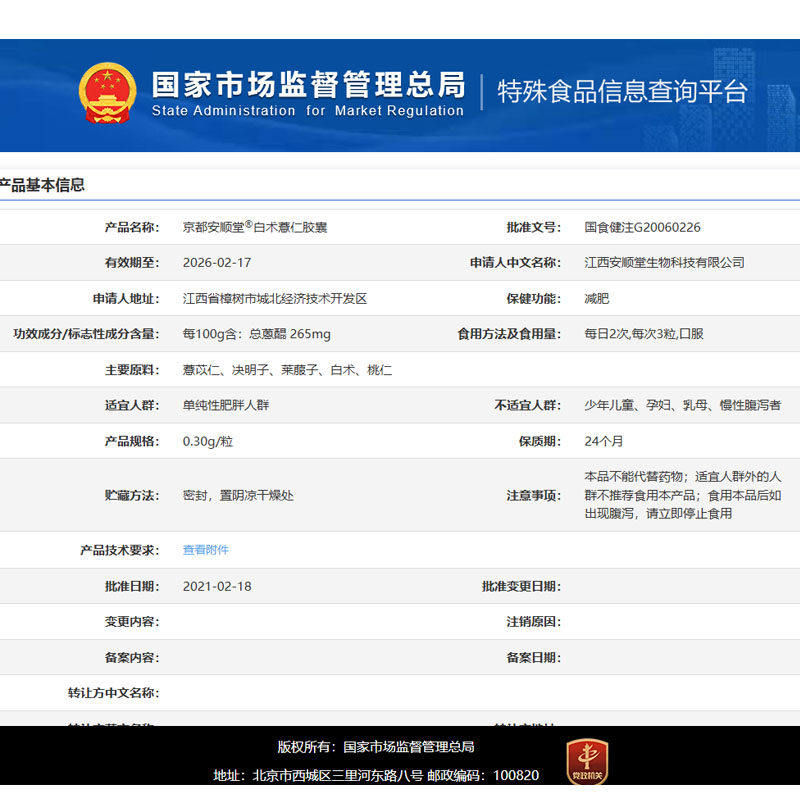Click storage method 密封，置阴凉干燥处
The width and height of the screenshot is (800, 800).
tap(238, 495)
